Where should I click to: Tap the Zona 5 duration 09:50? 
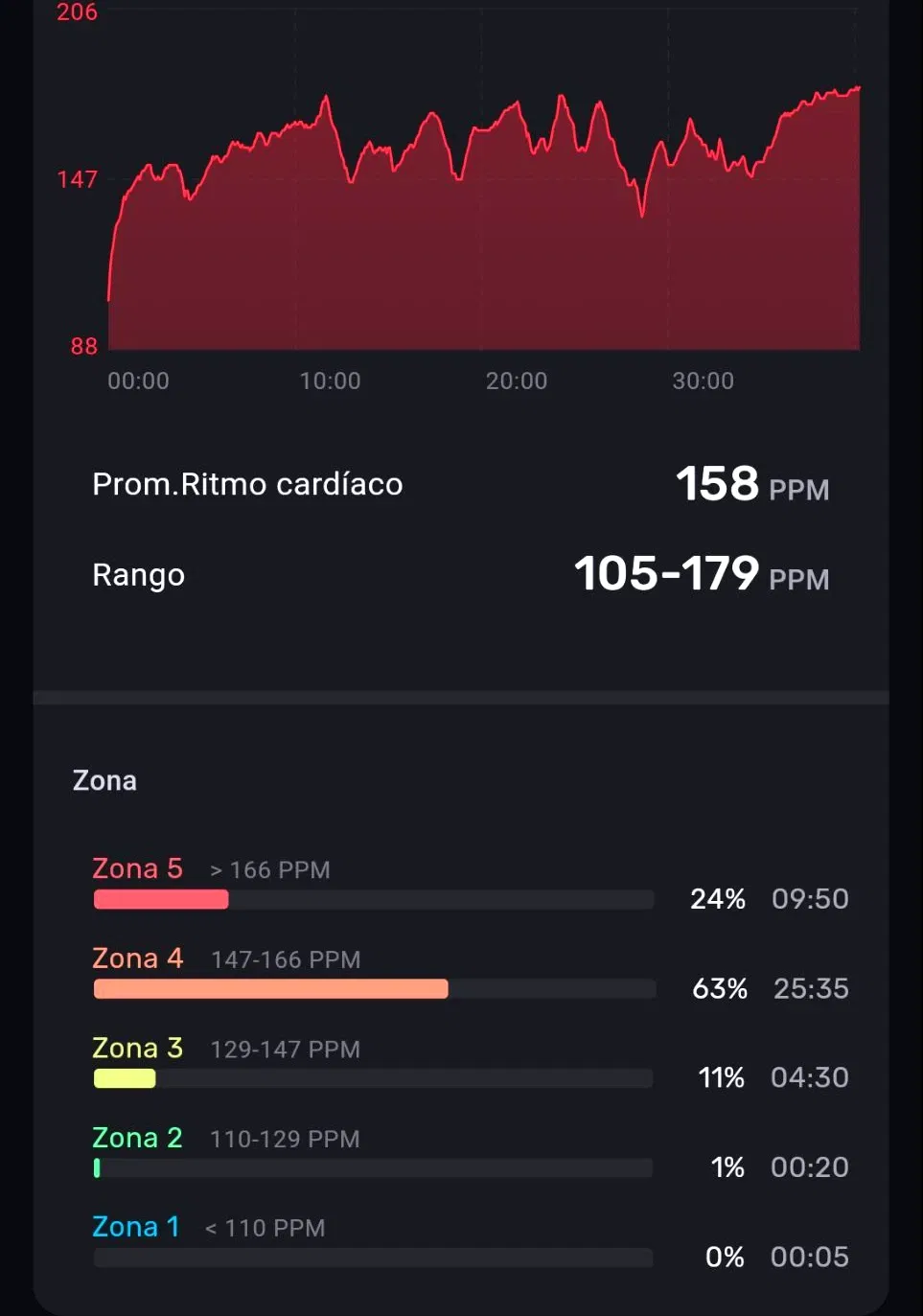pyautogui.click(x=810, y=899)
